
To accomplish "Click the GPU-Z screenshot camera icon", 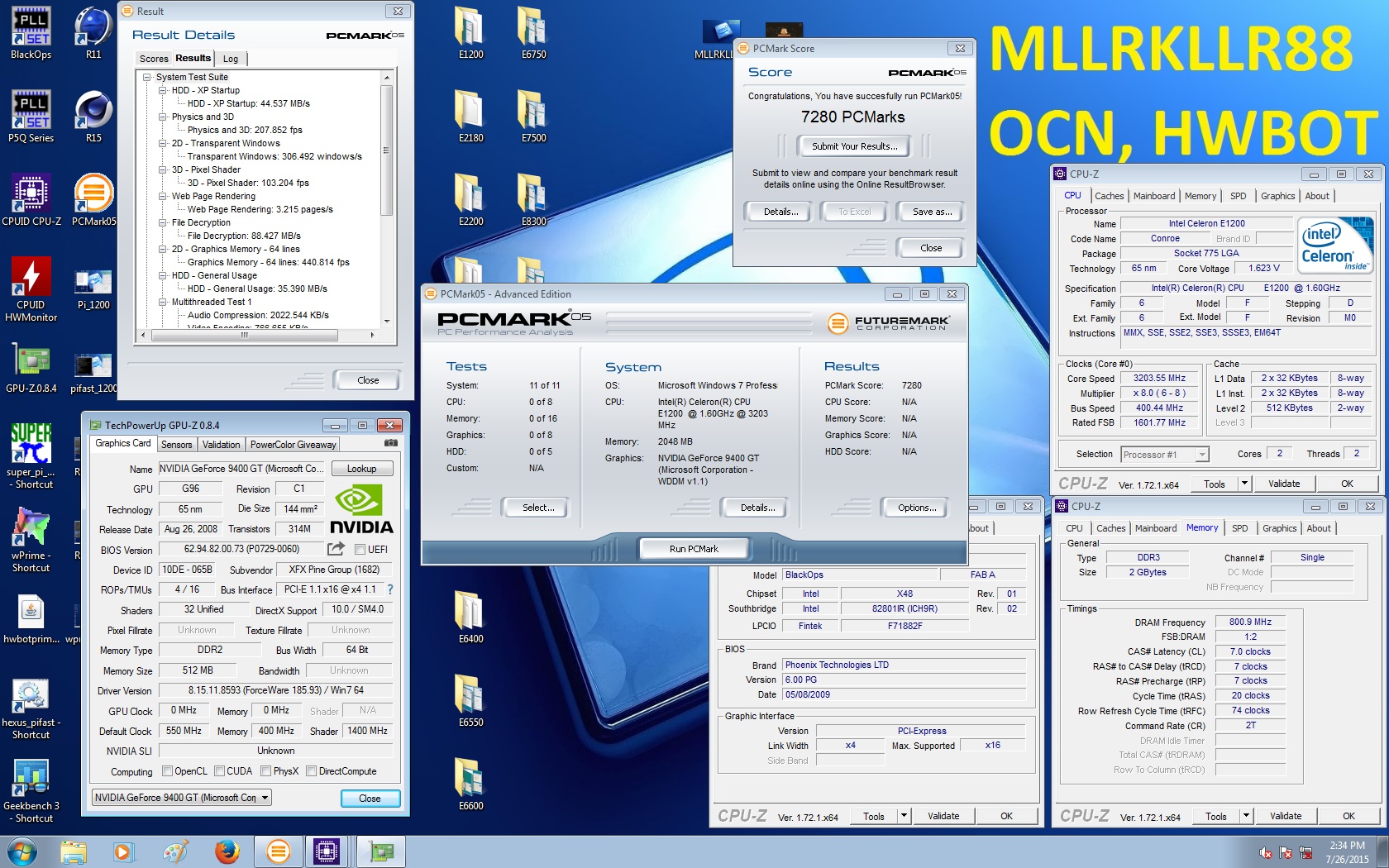I will tap(391, 443).
